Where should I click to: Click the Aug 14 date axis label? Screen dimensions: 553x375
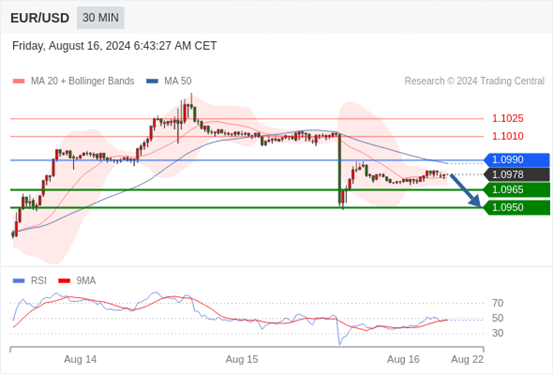click(x=80, y=359)
